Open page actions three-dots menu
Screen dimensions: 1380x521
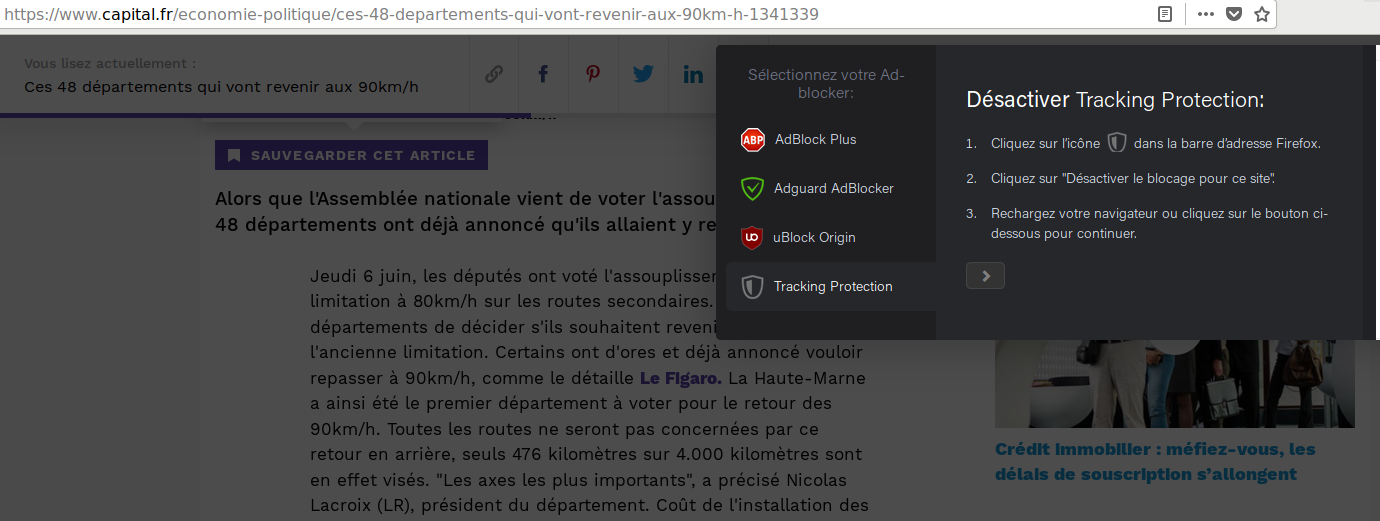(x=1206, y=15)
